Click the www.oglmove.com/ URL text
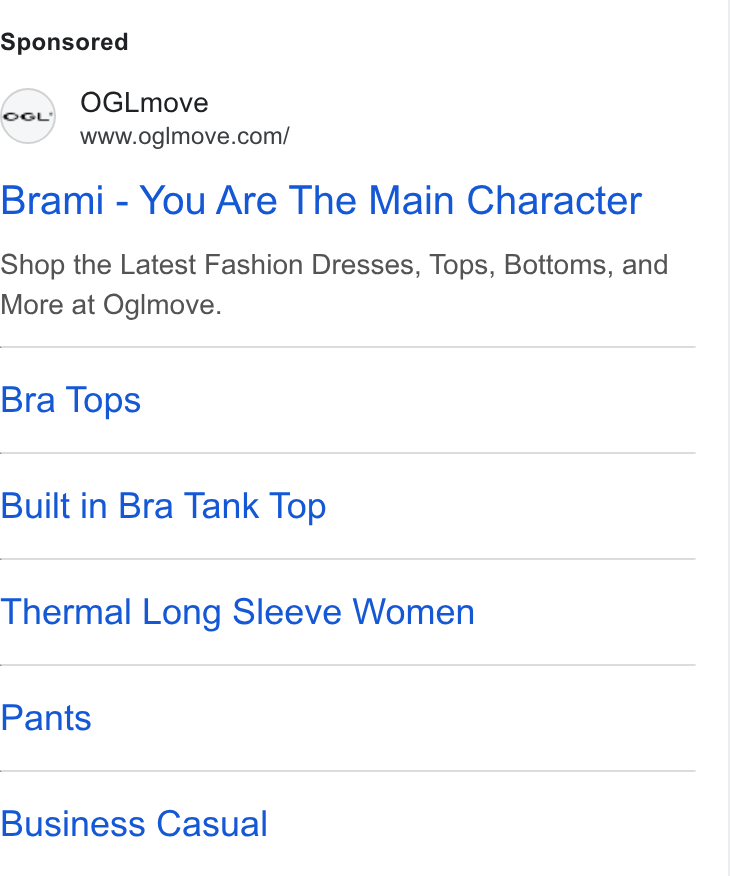 tap(184, 136)
